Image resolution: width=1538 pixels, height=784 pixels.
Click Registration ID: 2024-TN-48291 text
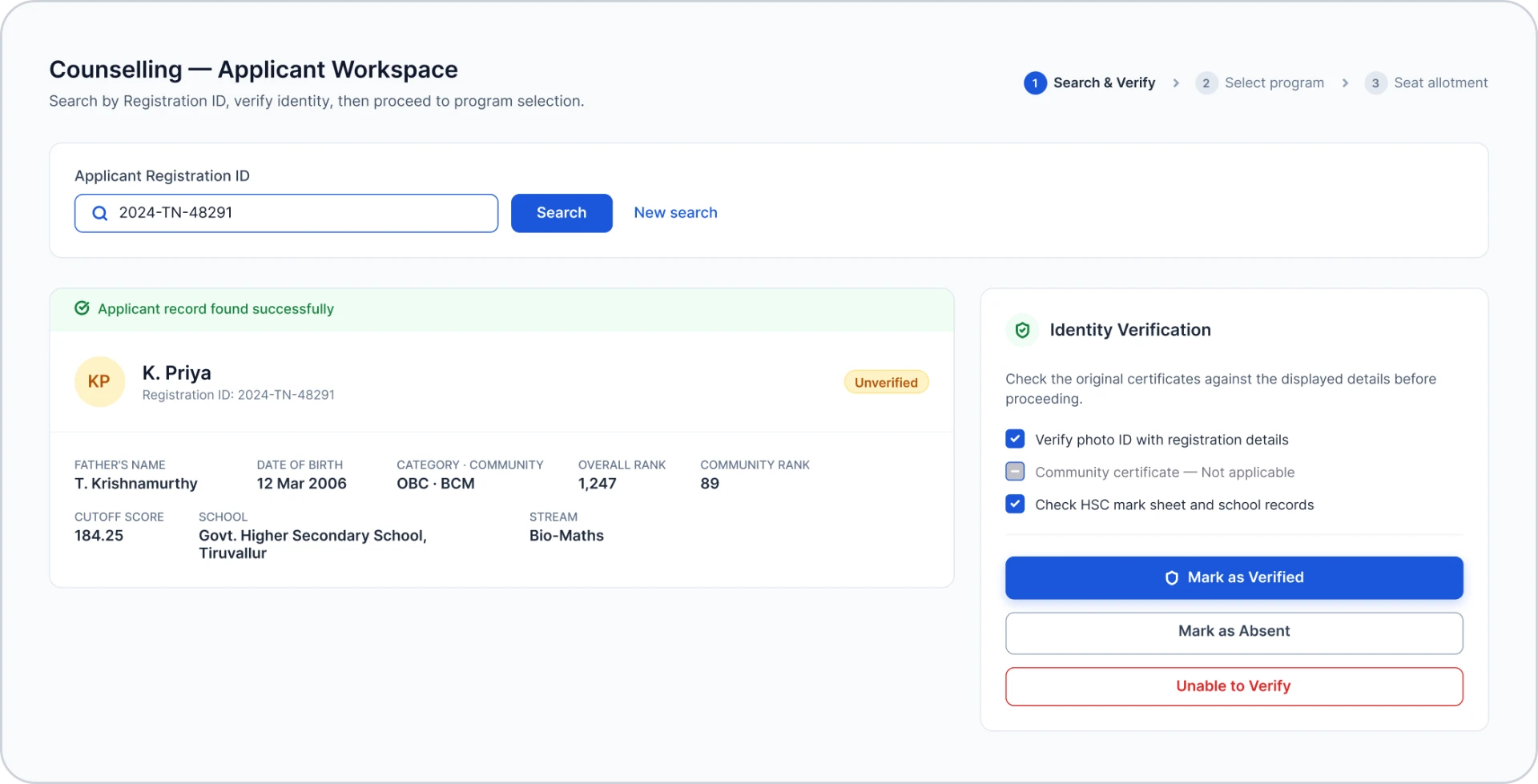pos(238,395)
